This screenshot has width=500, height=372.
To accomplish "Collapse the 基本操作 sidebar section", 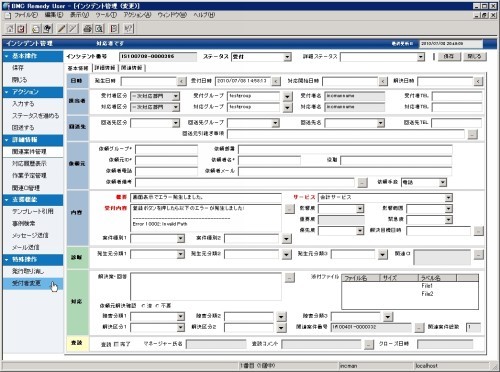I will pyautogui.click(x=7, y=56).
